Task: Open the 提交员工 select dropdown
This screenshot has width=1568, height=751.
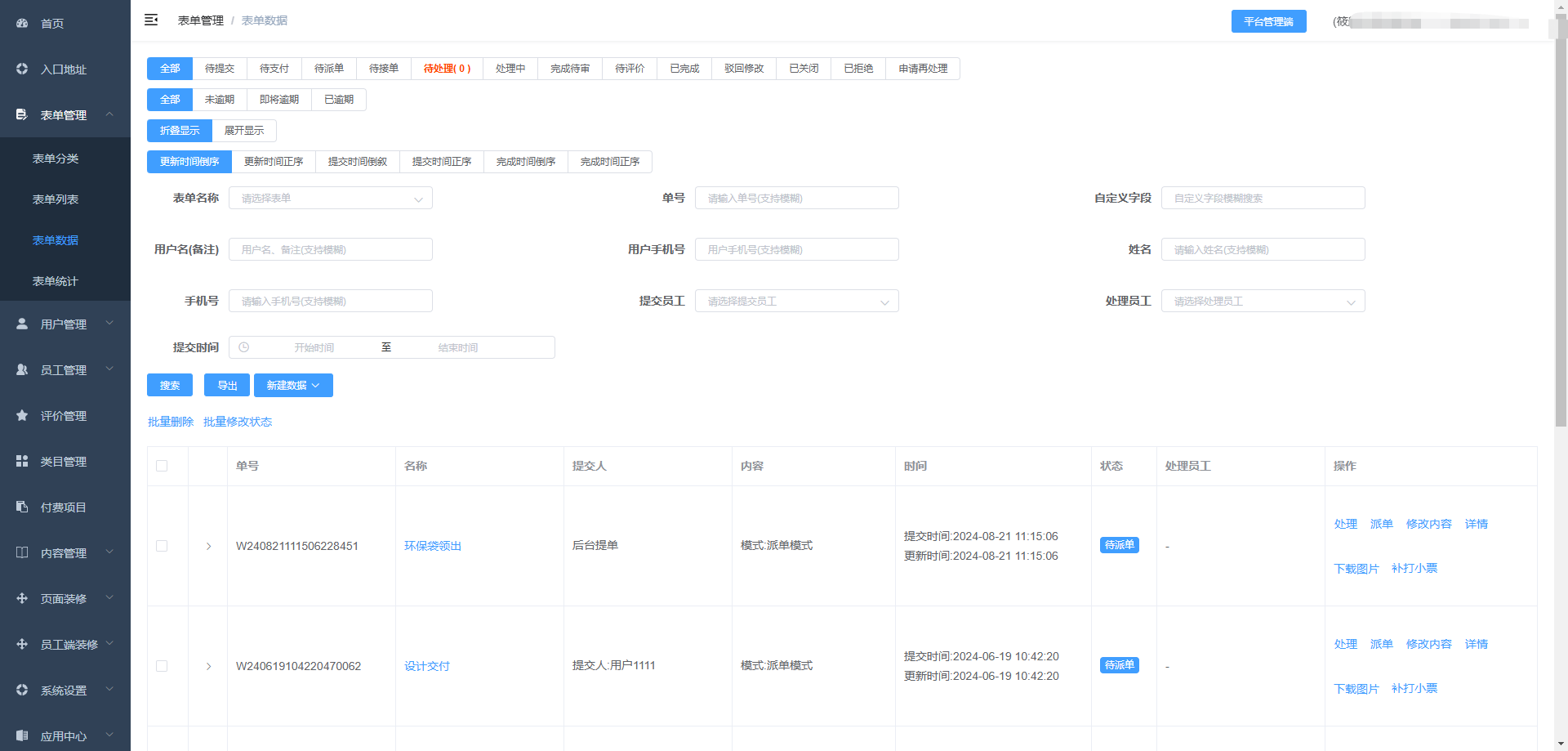Action: (797, 301)
